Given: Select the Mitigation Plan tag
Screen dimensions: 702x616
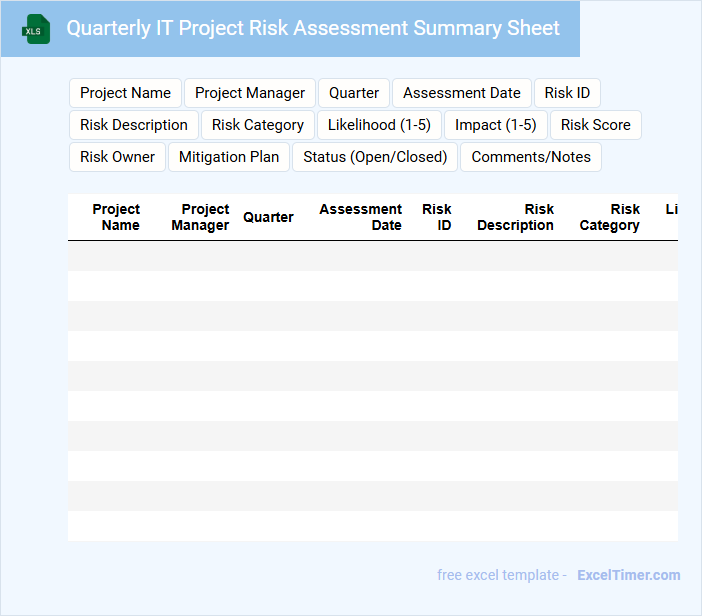Looking at the screenshot, I should pyautogui.click(x=229, y=157).
